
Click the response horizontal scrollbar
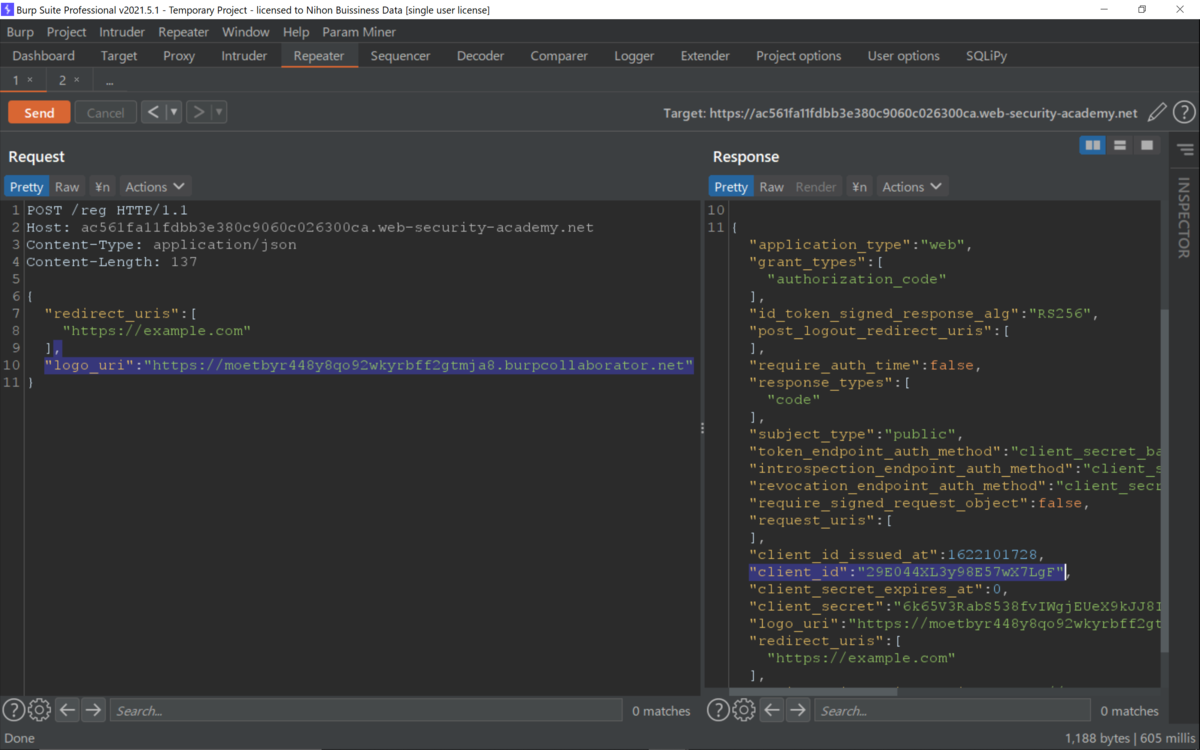click(813, 690)
